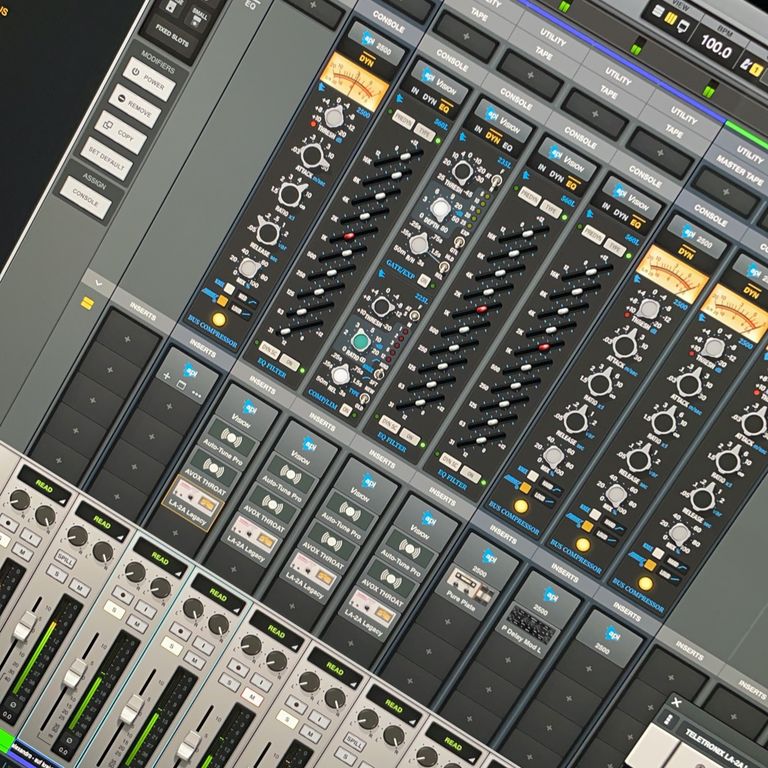Flip the AT switch beside gate THRESH knob

(496, 182)
